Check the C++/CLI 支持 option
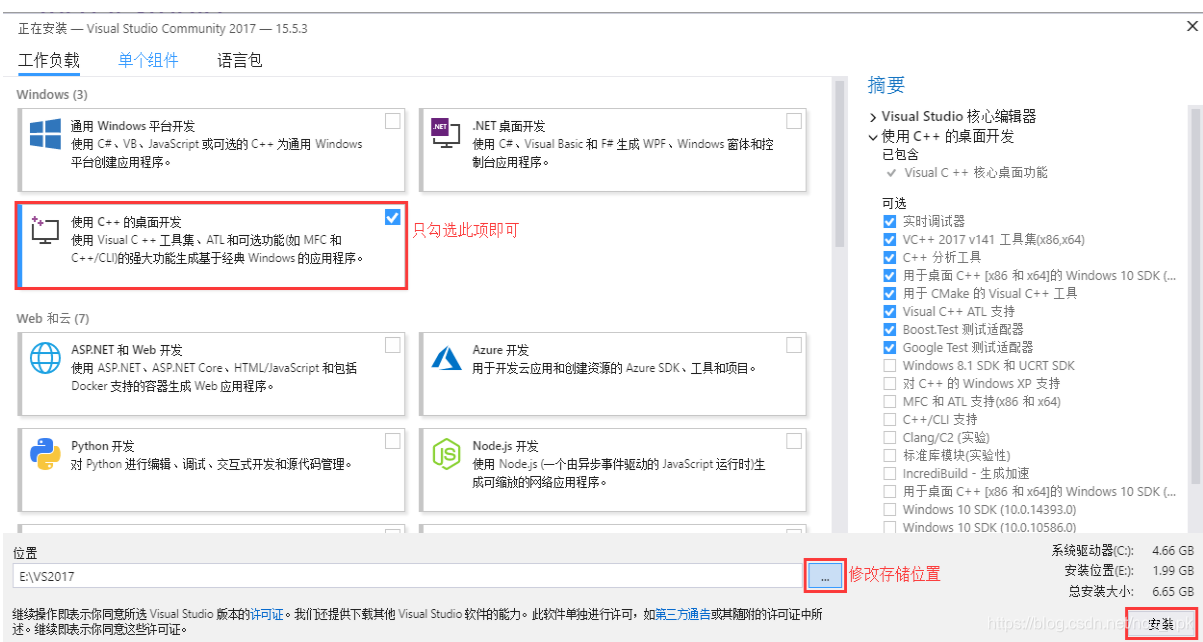The height and width of the screenshot is (642, 1203). 890,419
